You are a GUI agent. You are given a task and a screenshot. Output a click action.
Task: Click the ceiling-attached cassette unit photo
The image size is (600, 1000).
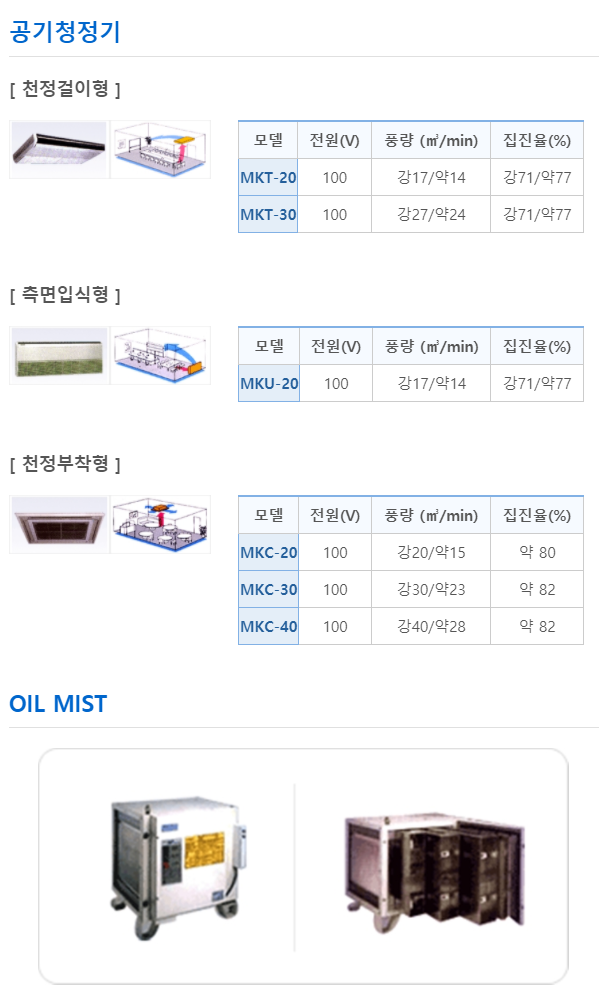58,524
